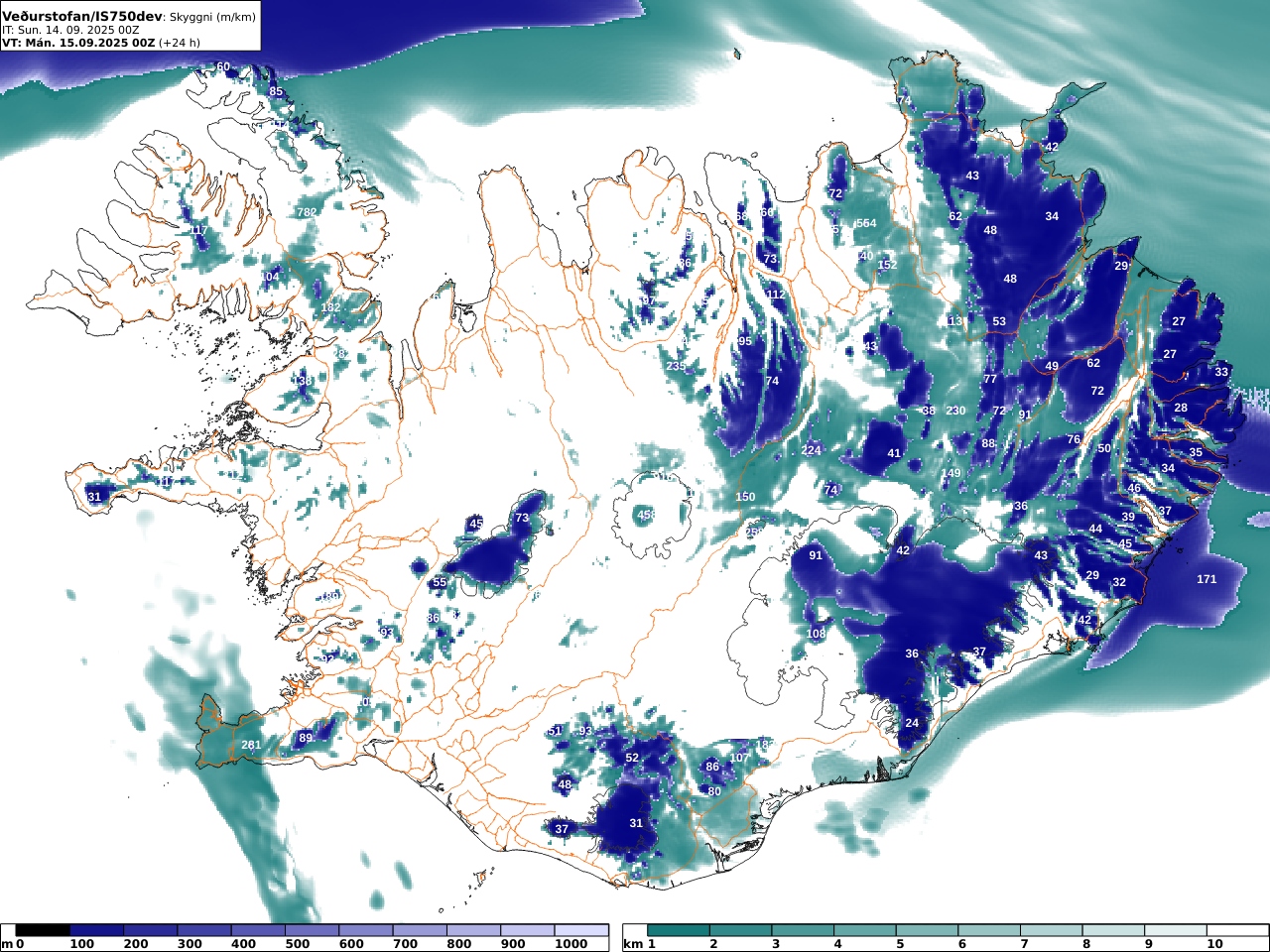This screenshot has height=952, width=1270.
Task: Click the legend tick label 1000
Action: click(x=571, y=944)
